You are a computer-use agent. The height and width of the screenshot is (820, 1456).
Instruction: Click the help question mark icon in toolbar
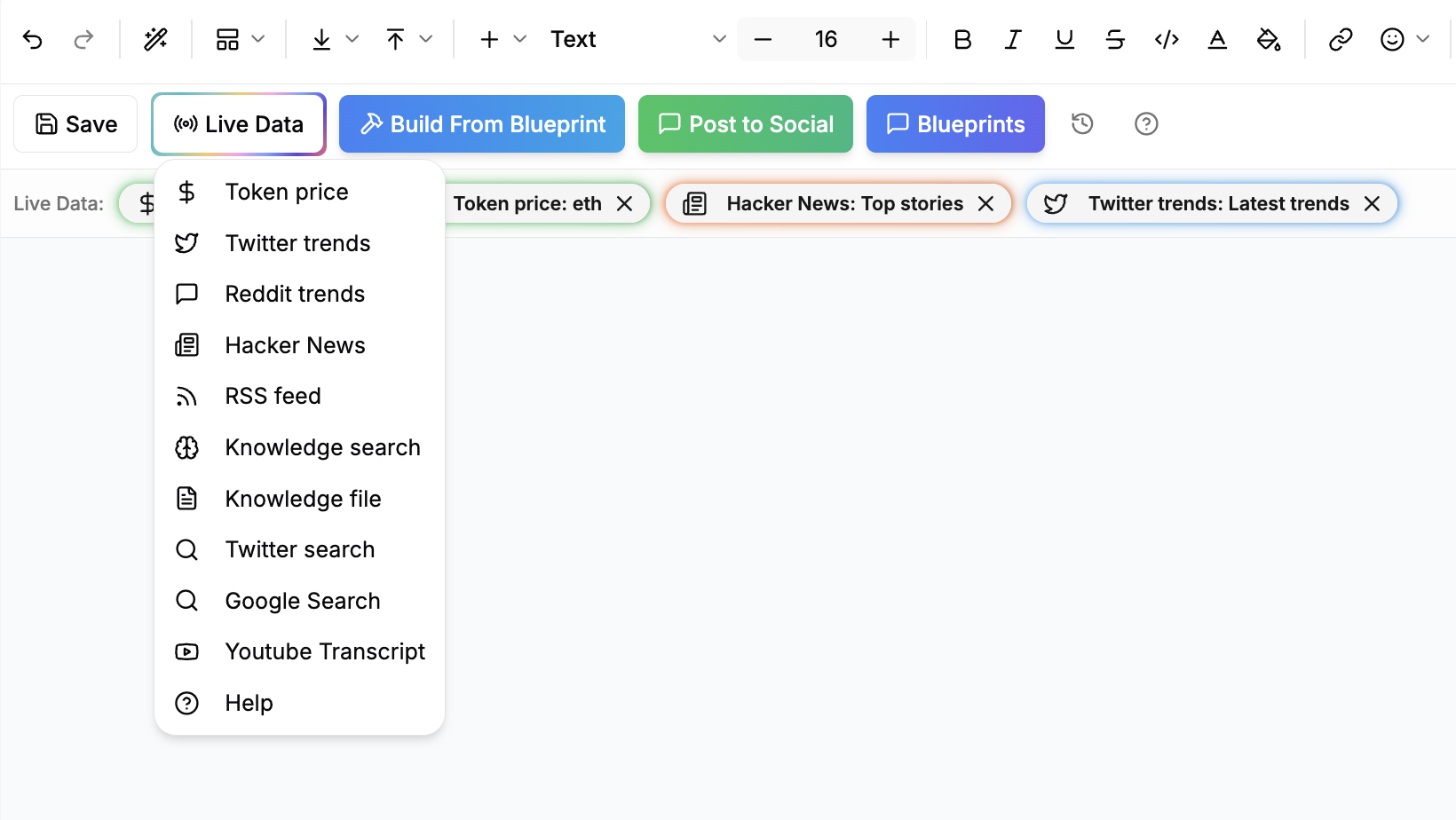1146,123
